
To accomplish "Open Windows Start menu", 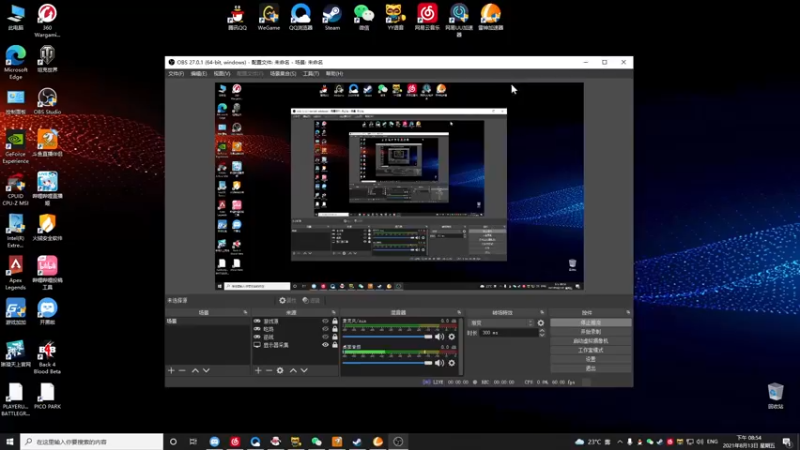I will pos(10,442).
